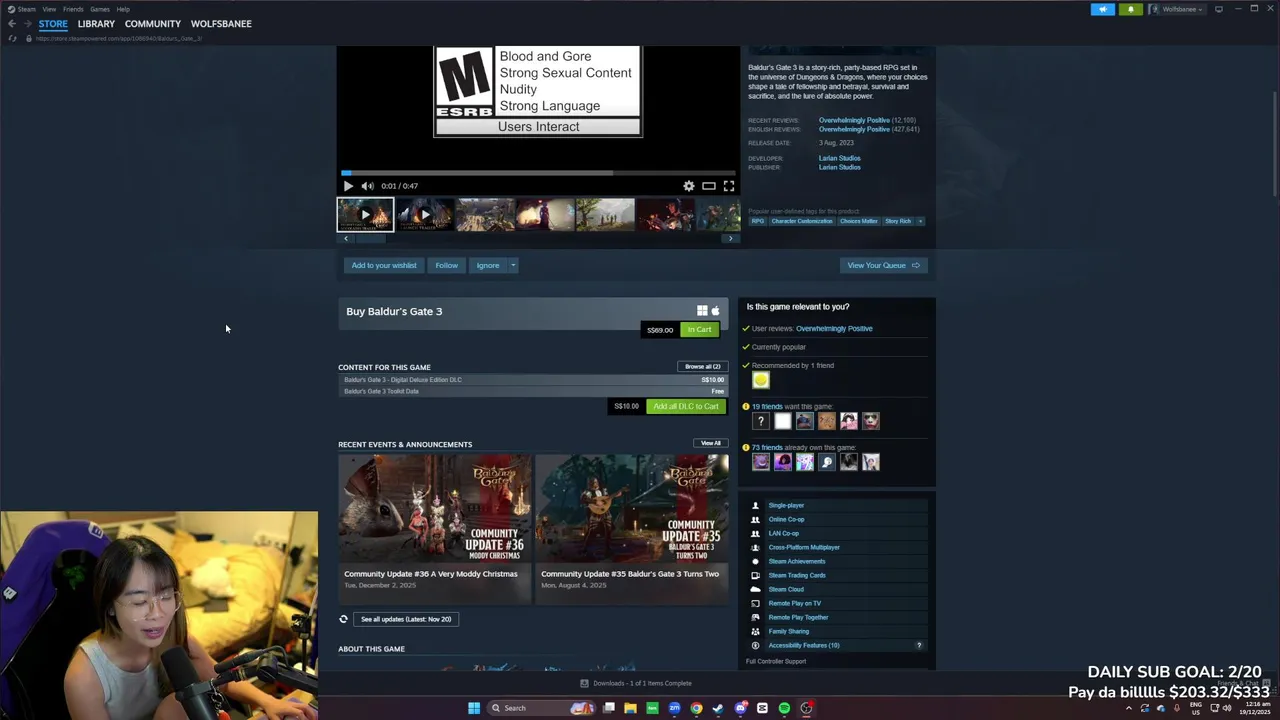
Task: Mute the trailer volume icon
Action: (367, 186)
